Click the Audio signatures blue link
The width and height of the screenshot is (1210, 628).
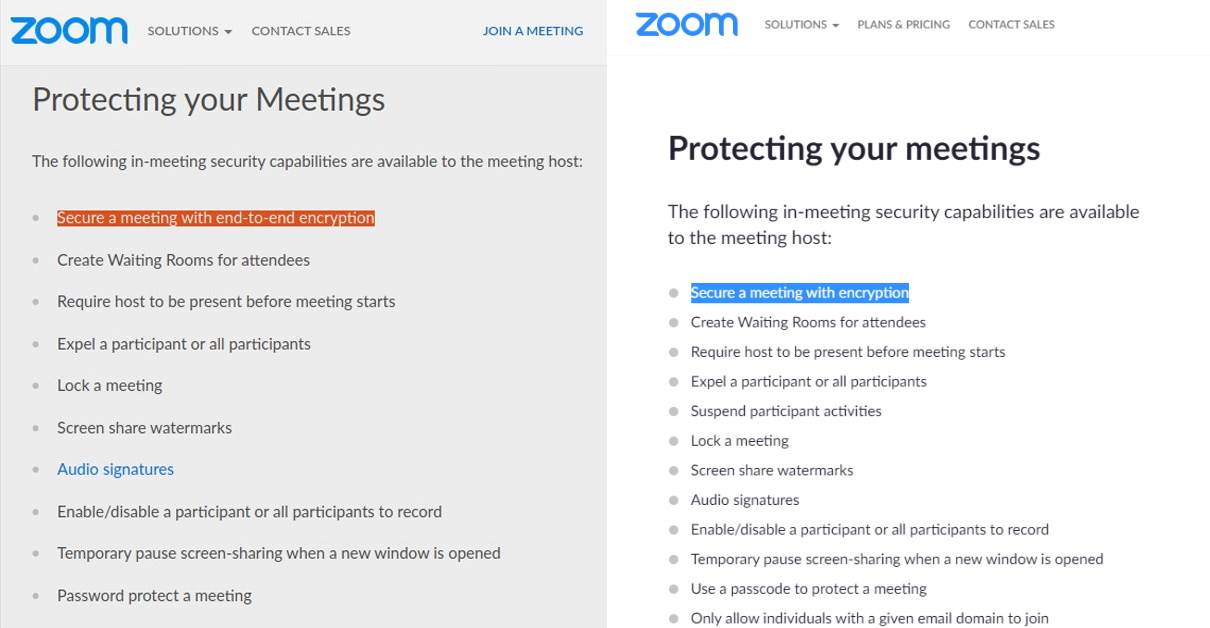[x=115, y=469]
